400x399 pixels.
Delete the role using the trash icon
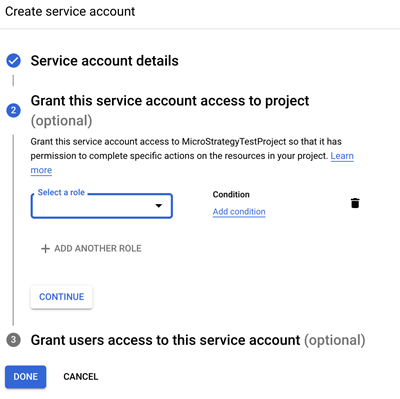pyautogui.click(x=355, y=203)
